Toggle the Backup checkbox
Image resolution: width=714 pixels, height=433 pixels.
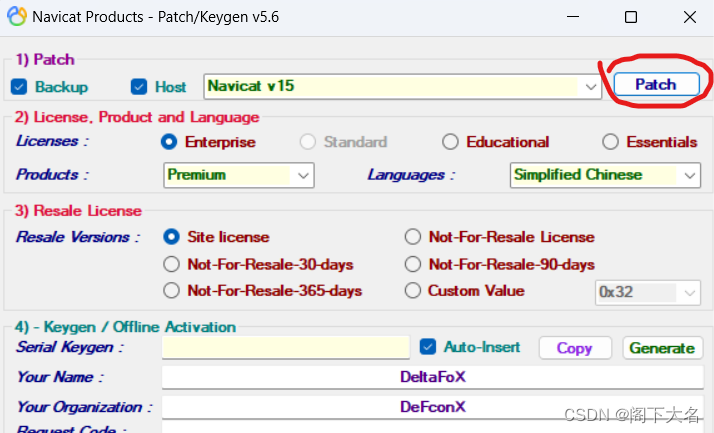click(19, 87)
